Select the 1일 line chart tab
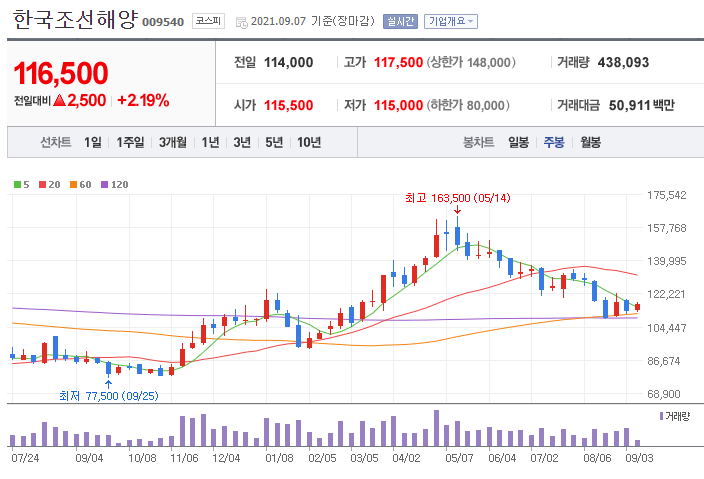 coord(92,142)
